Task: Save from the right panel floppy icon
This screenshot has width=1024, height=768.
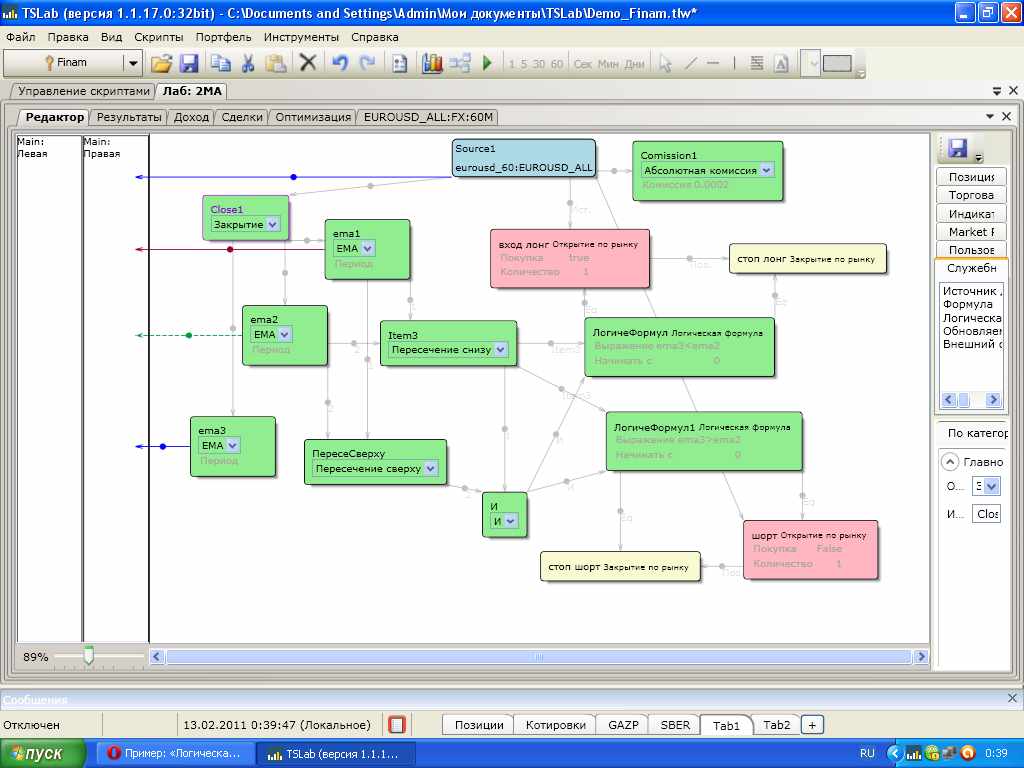Action: tap(957, 148)
